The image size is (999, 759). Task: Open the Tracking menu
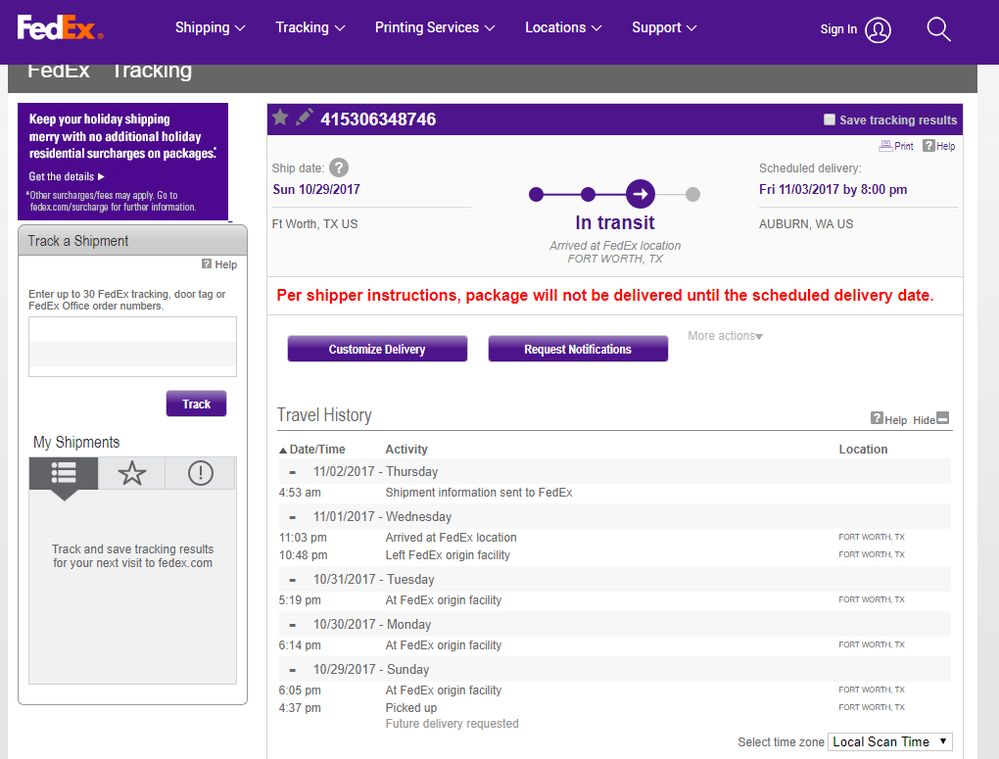pyautogui.click(x=310, y=27)
